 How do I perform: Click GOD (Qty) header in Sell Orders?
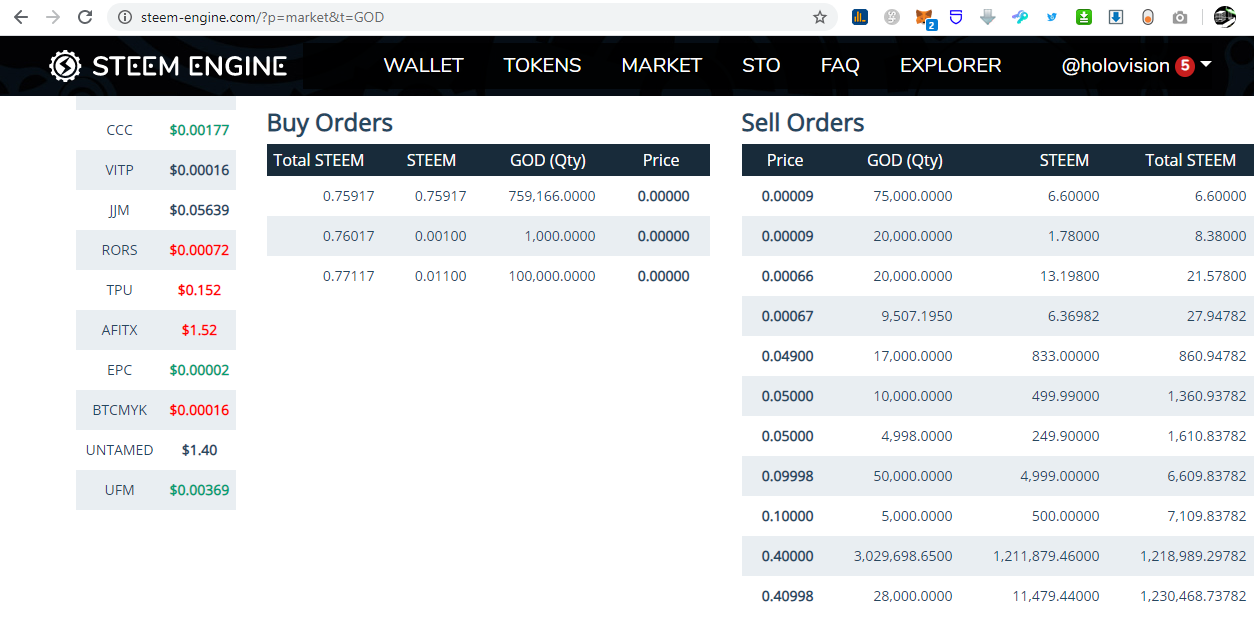click(x=905, y=160)
